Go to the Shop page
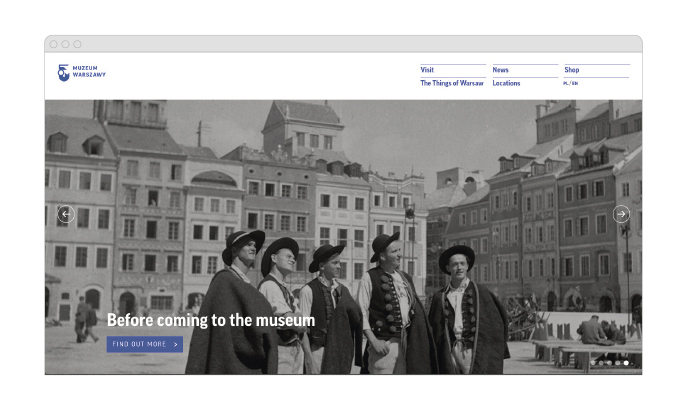 click(572, 70)
